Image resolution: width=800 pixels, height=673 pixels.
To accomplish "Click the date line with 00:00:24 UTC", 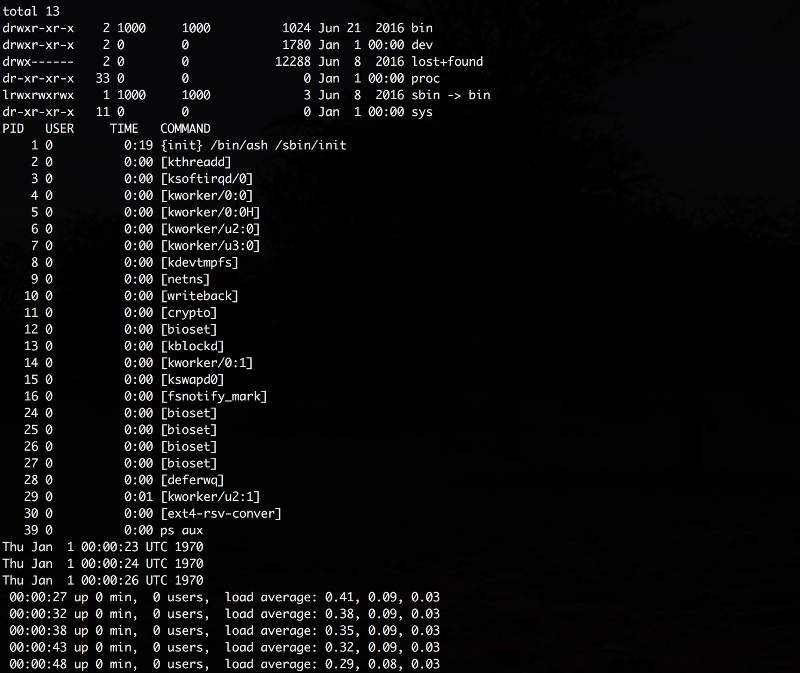I will [x=103, y=564].
